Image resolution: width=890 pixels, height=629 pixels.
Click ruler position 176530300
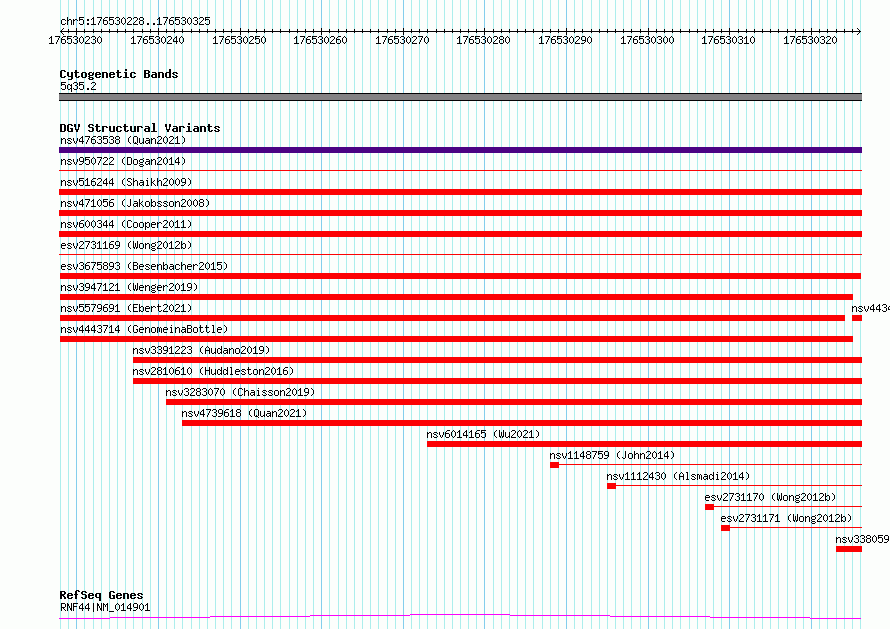647,40
